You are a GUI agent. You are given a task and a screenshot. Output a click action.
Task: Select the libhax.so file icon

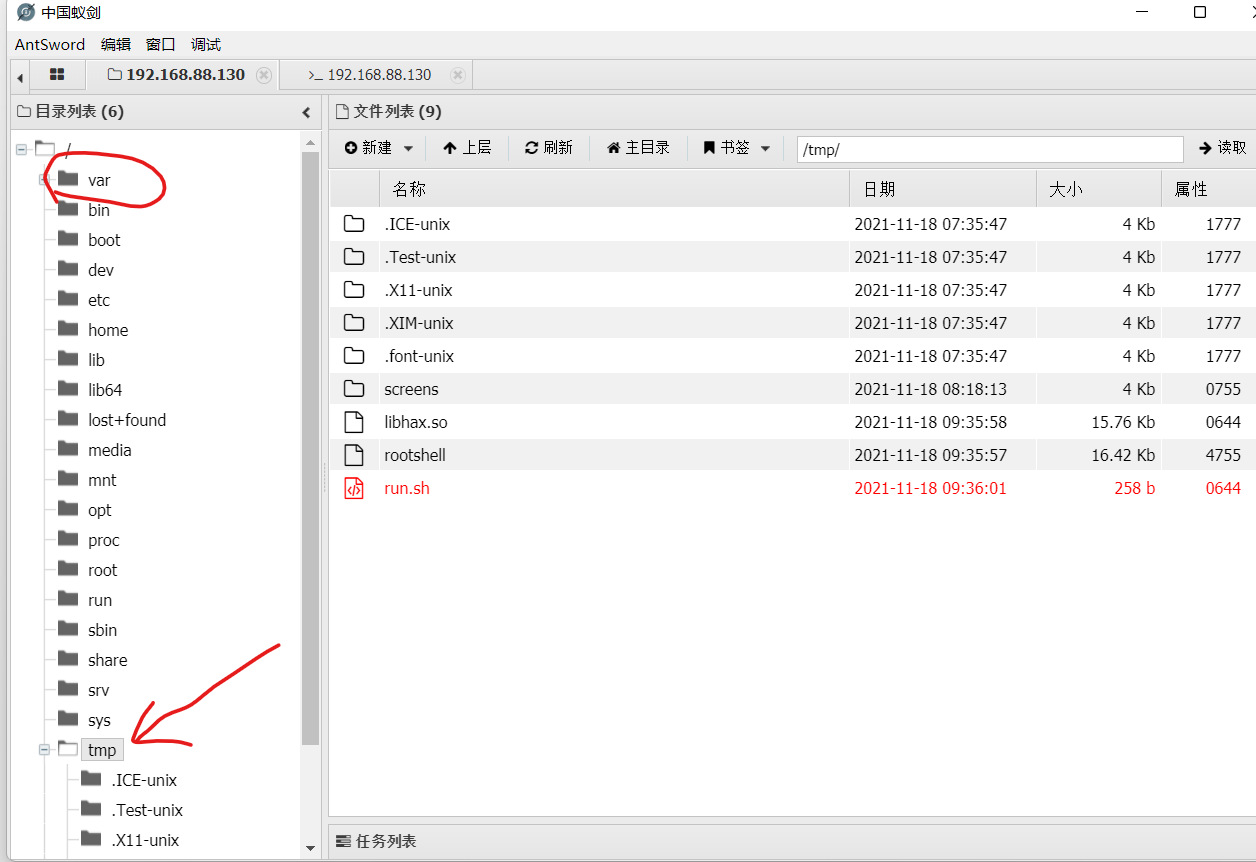pos(354,422)
